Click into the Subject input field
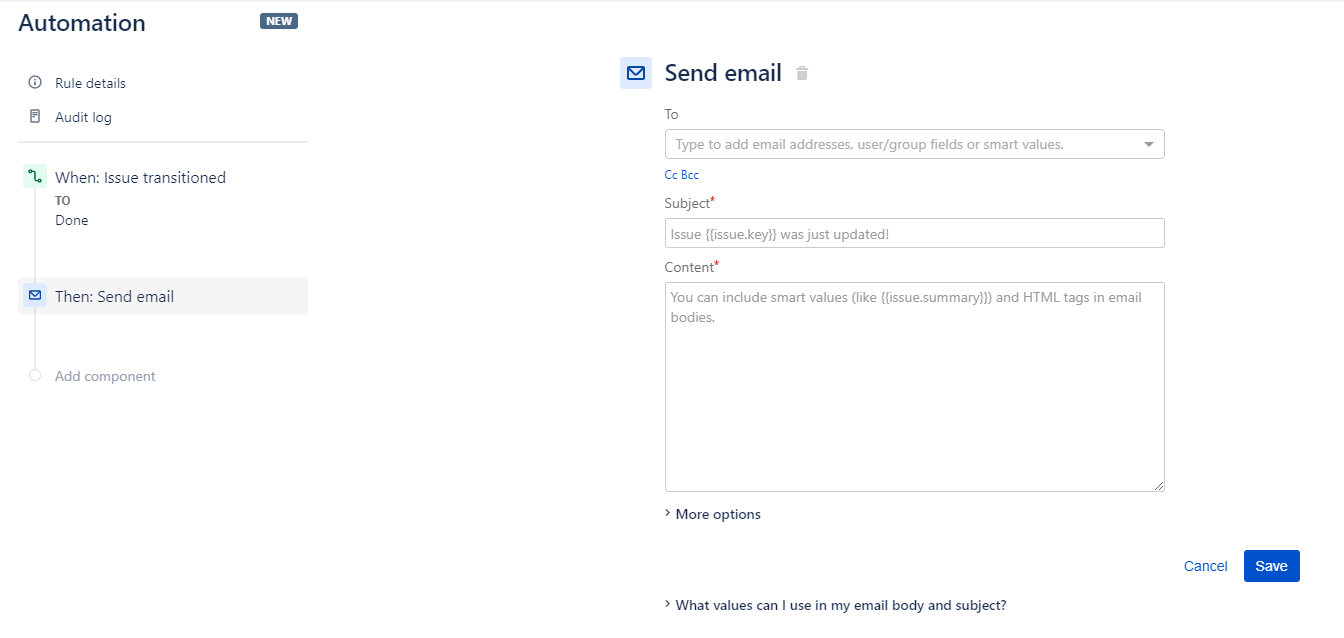This screenshot has width=1344, height=638. 914,233
